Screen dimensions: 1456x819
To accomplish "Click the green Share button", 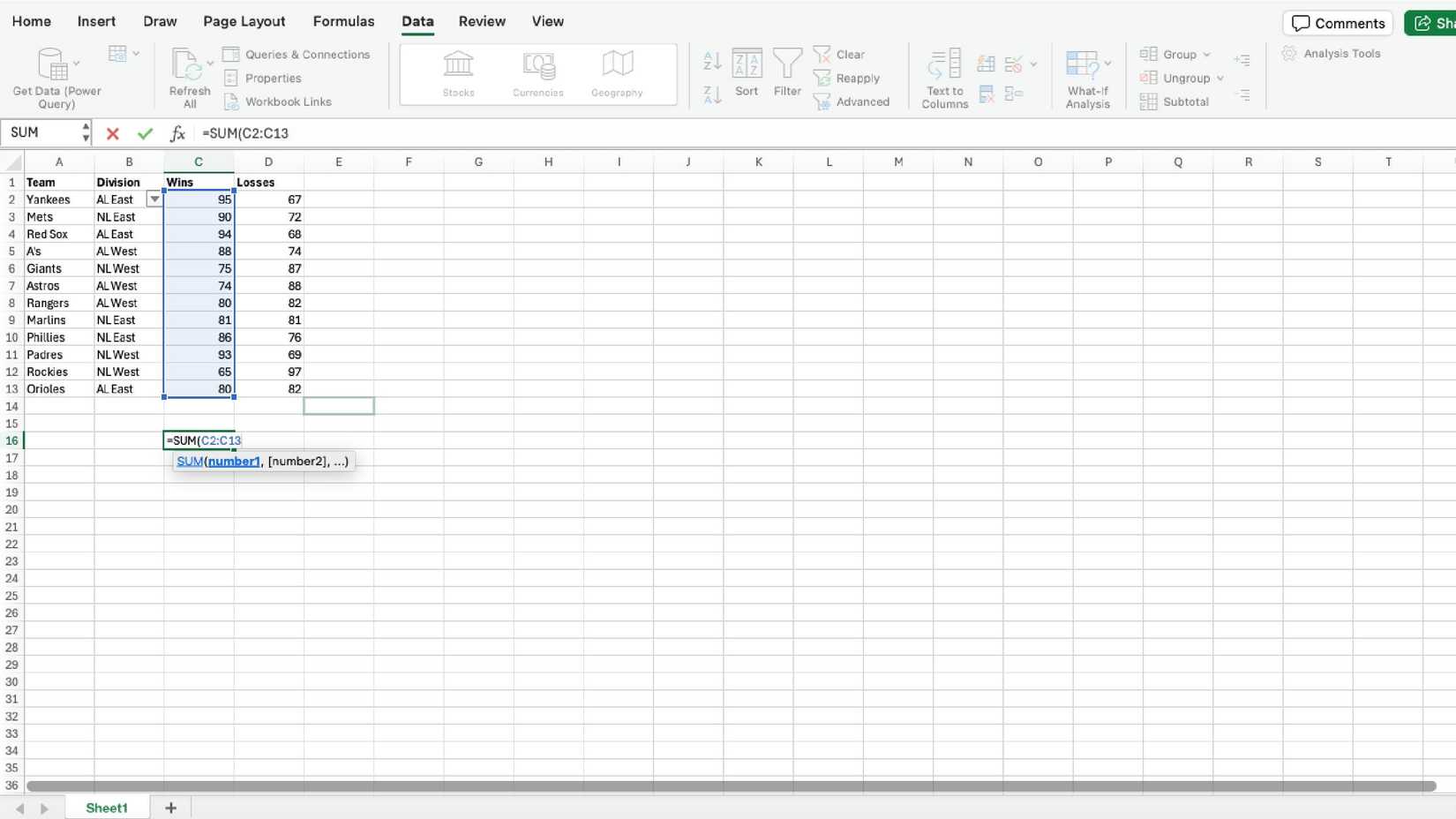I will (1430, 23).
